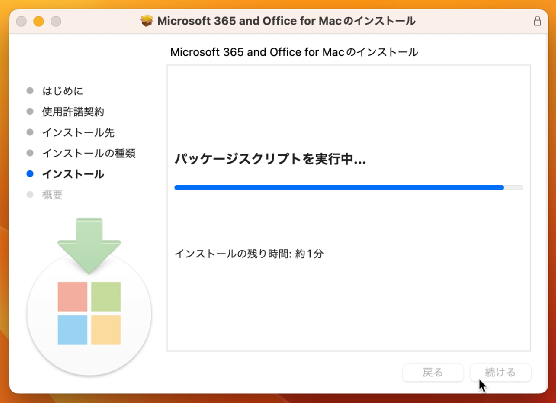Click the lock icon in title bar
This screenshot has height=403, width=556.
click(537, 21)
